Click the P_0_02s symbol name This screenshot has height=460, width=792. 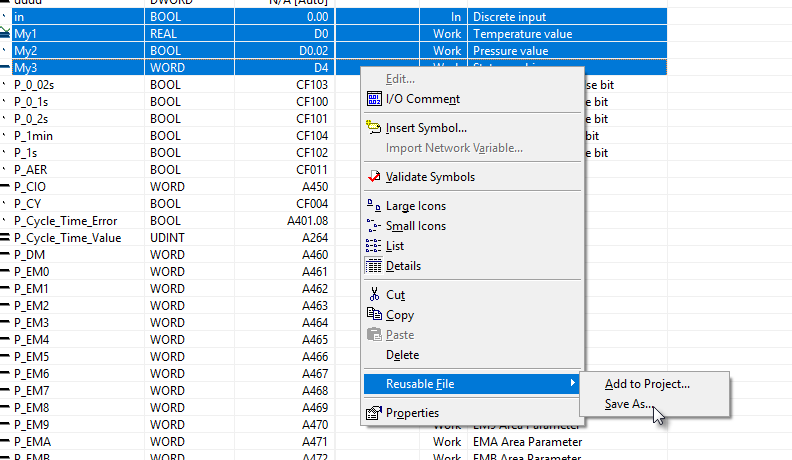click(x=34, y=85)
